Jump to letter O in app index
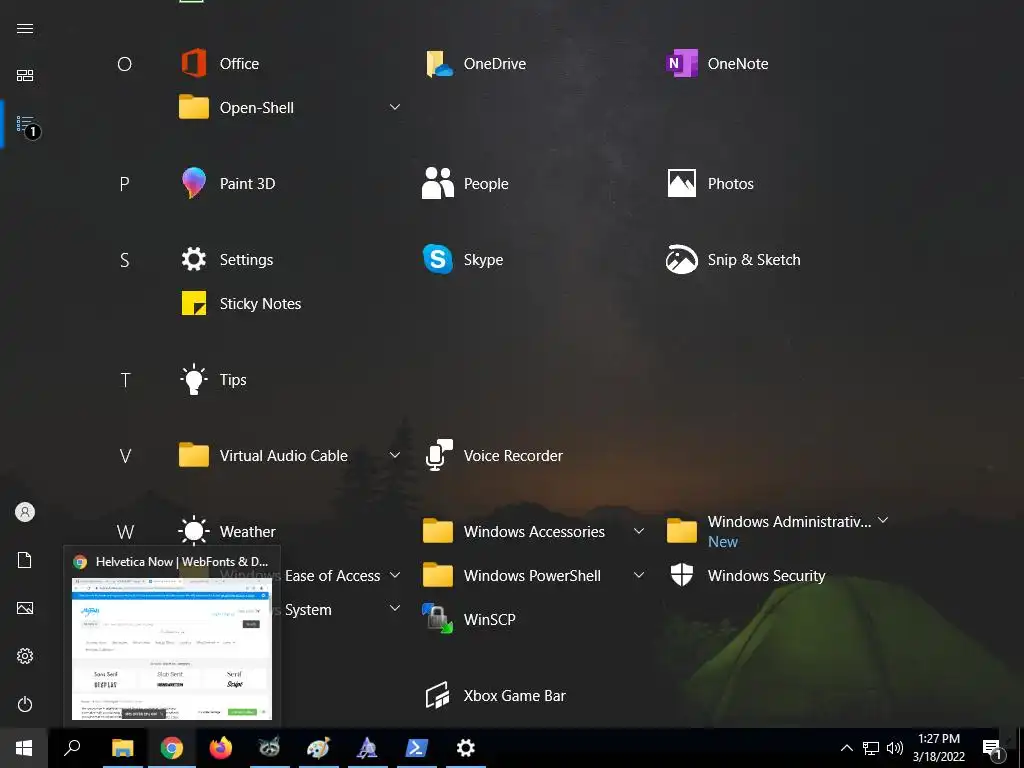Screen dimensions: 1024x768 pos(124,64)
